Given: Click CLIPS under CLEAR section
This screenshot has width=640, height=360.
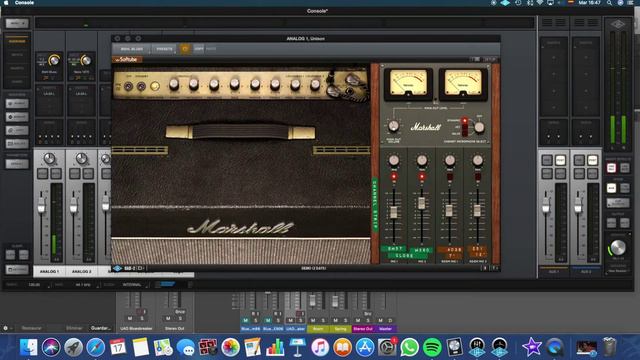Looking at the screenshot, I should [x=10, y=255].
